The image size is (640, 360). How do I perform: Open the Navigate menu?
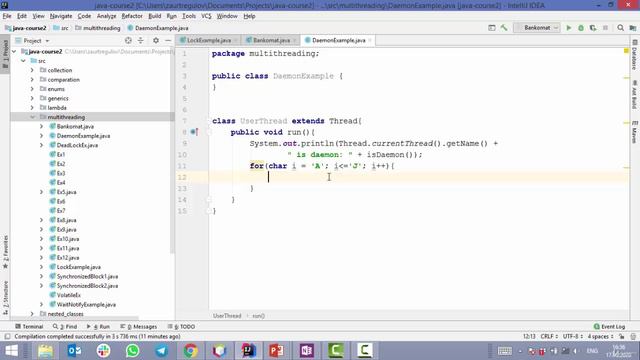[x=61, y=16]
